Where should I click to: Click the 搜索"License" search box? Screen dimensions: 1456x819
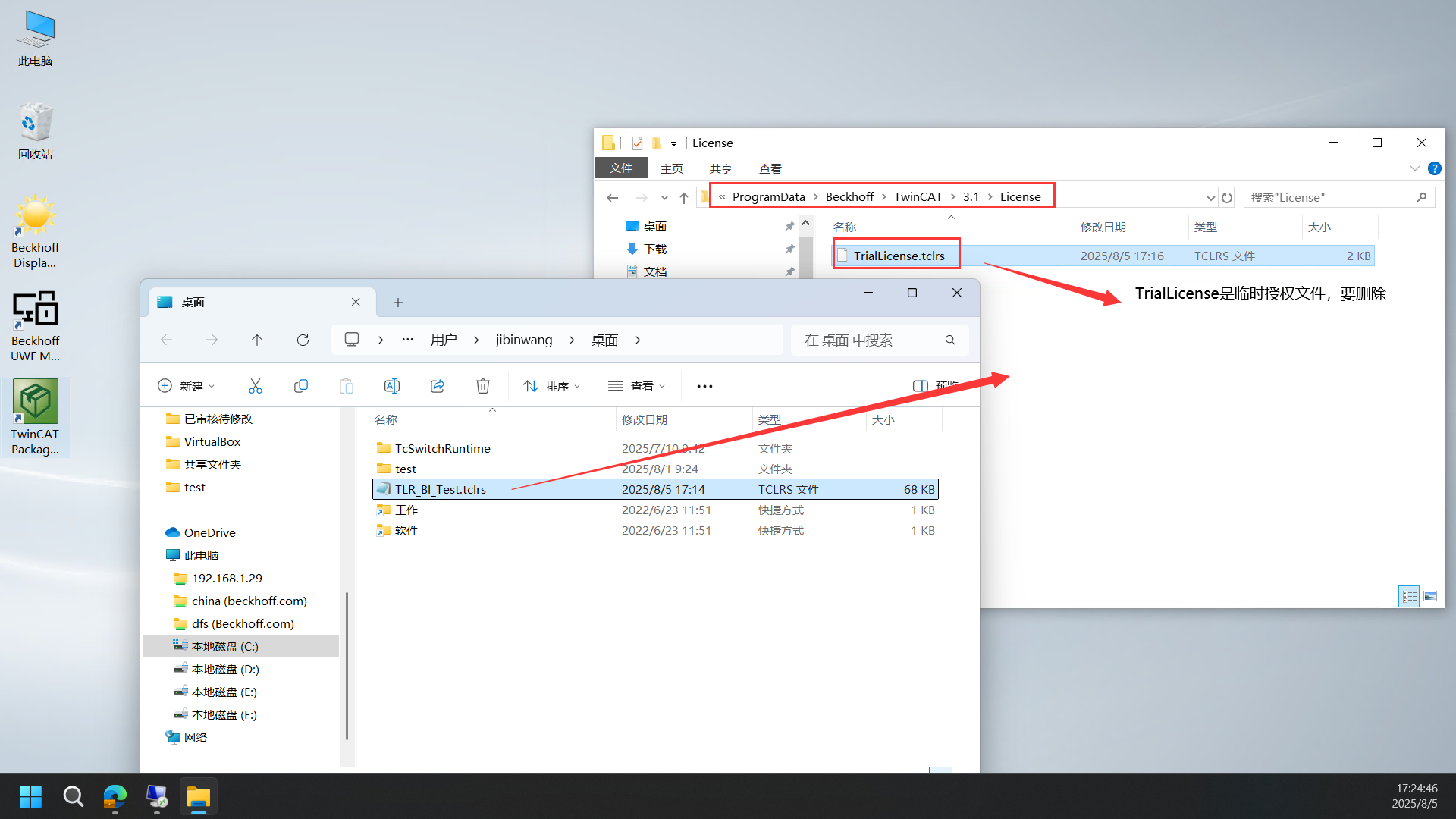1338,197
